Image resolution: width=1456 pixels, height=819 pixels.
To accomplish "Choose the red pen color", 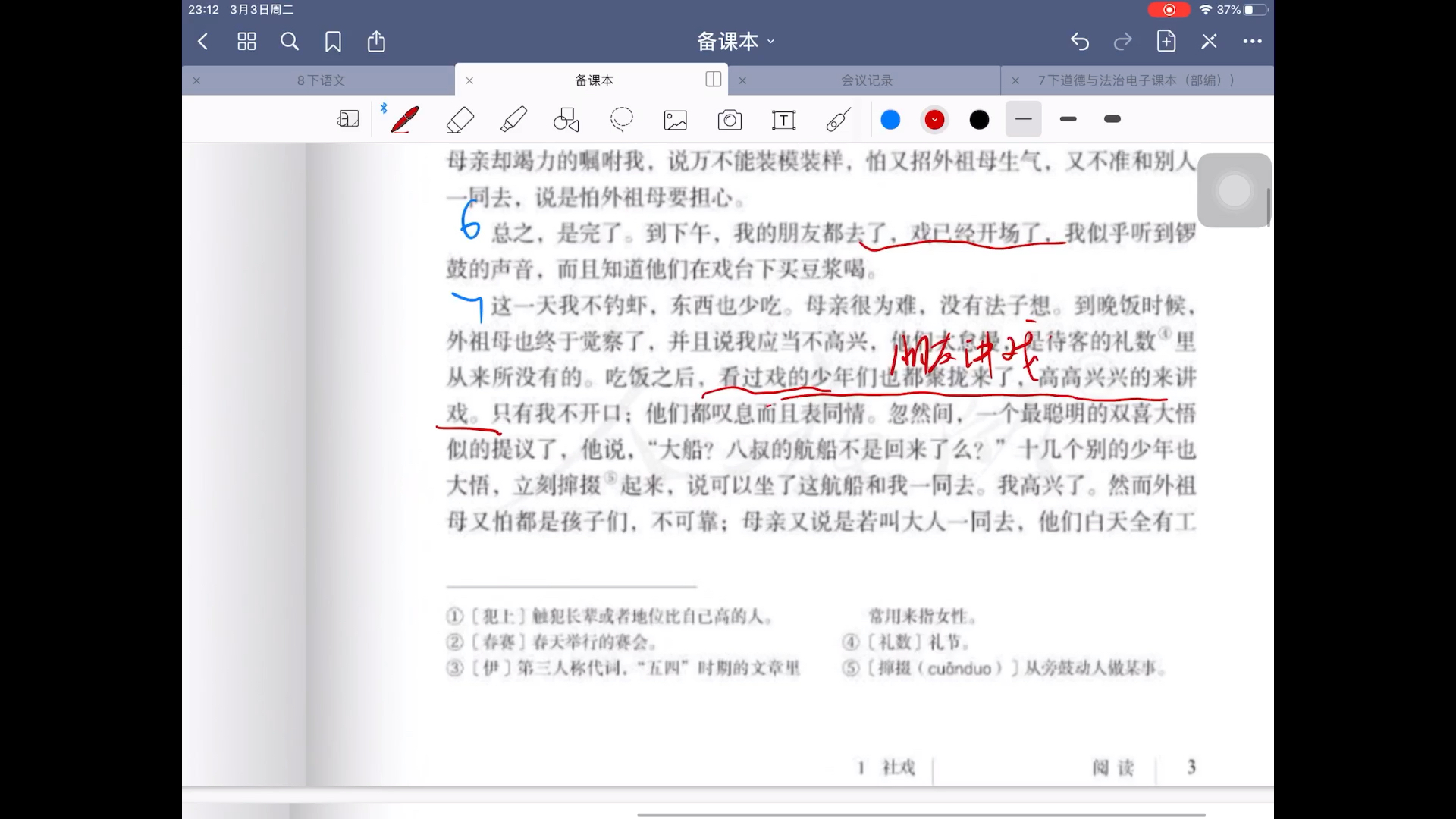I will pyautogui.click(x=934, y=120).
